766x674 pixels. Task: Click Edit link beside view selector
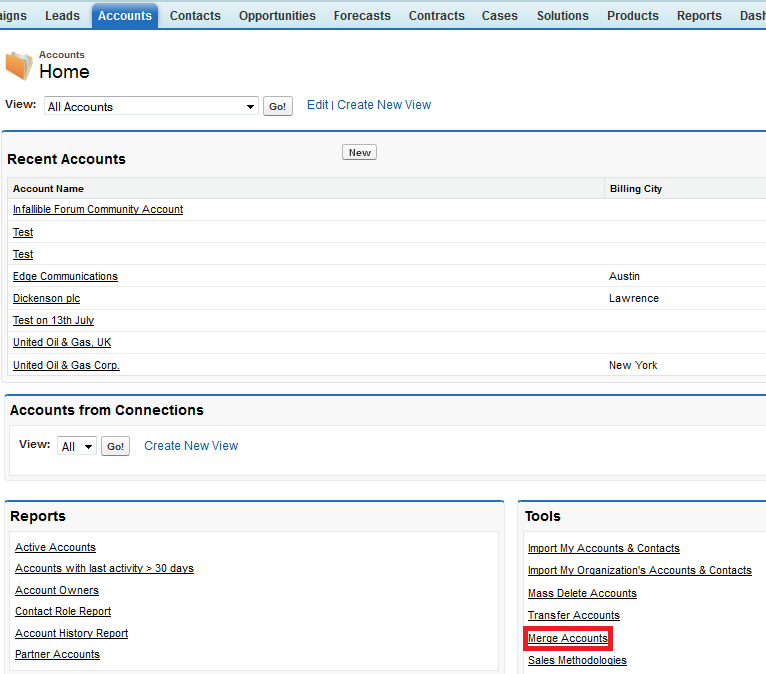point(318,105)
